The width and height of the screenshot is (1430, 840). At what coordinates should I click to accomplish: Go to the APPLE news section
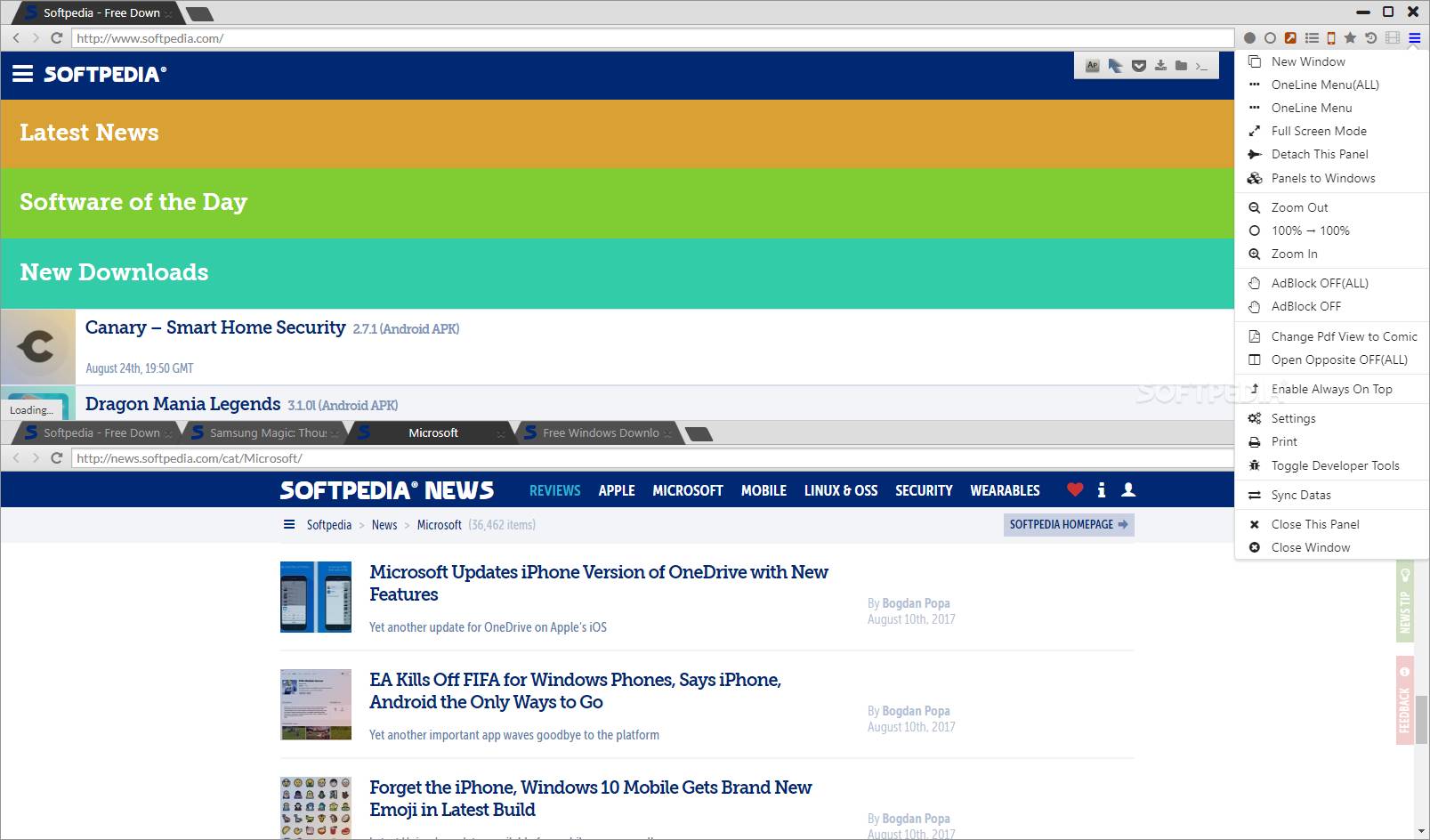[x=617, y=490]
